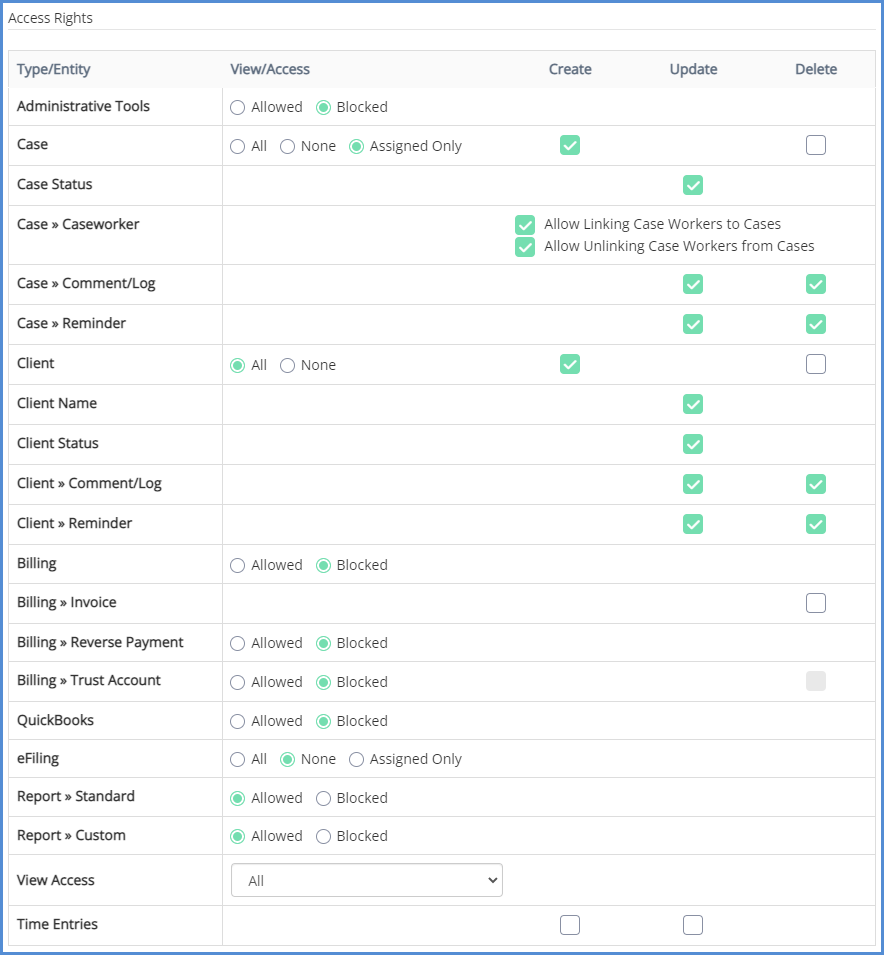The height and width of the screenshot is (955, 884).
Task: Allow QuickBooks access
Action: click(238, 721)
